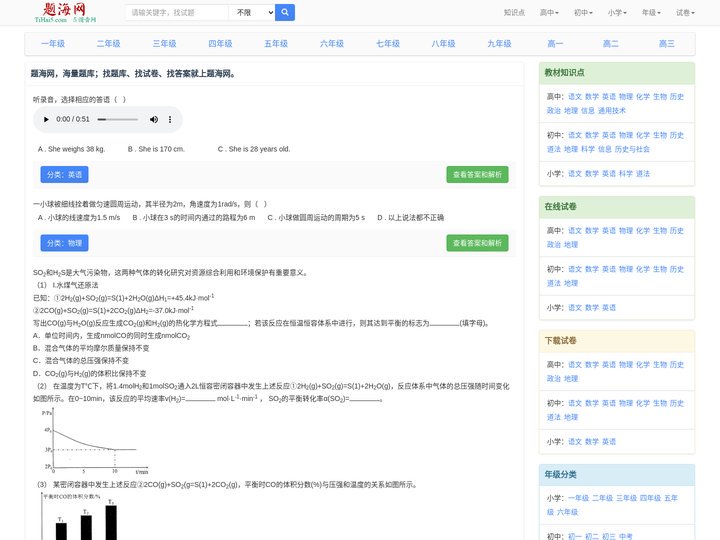Open audio player more options menu

(170, 119)
